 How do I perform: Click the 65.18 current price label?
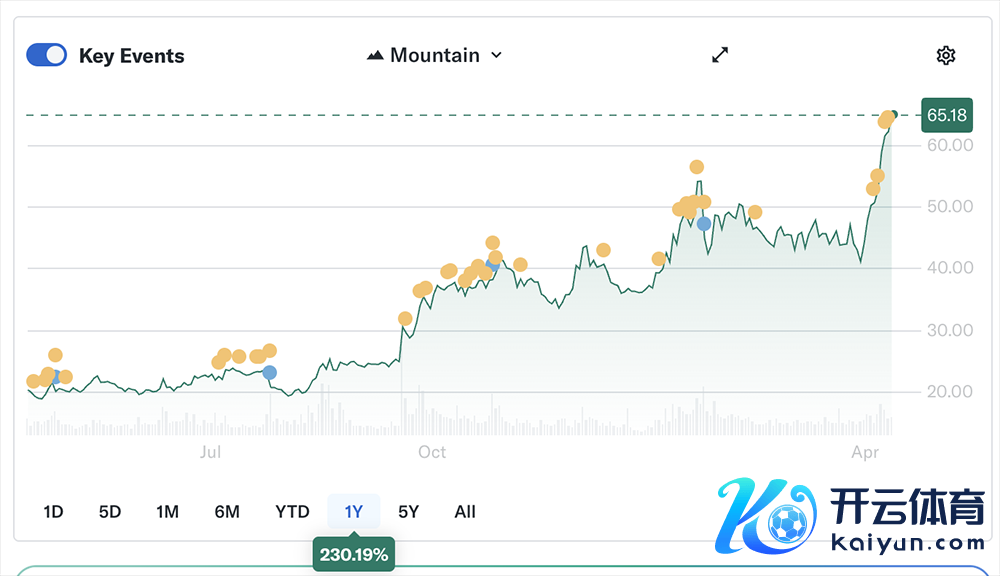(x=946, y=115)
